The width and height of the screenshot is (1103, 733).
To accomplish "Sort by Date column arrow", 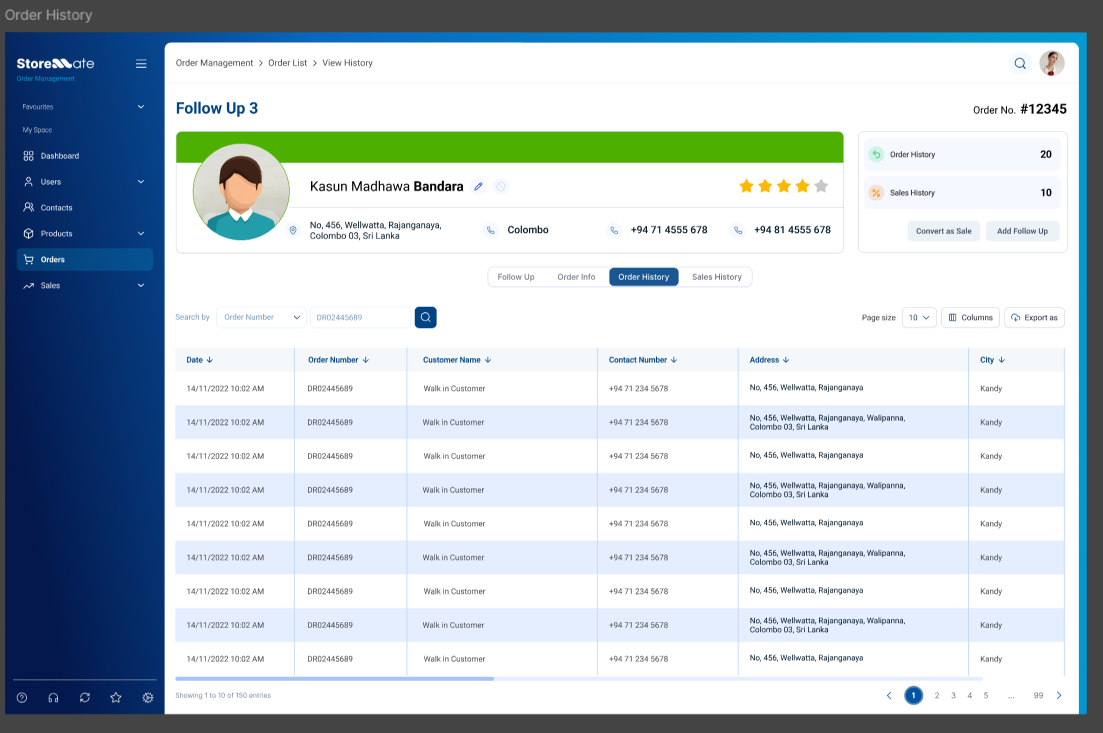I will click(210, 360).
